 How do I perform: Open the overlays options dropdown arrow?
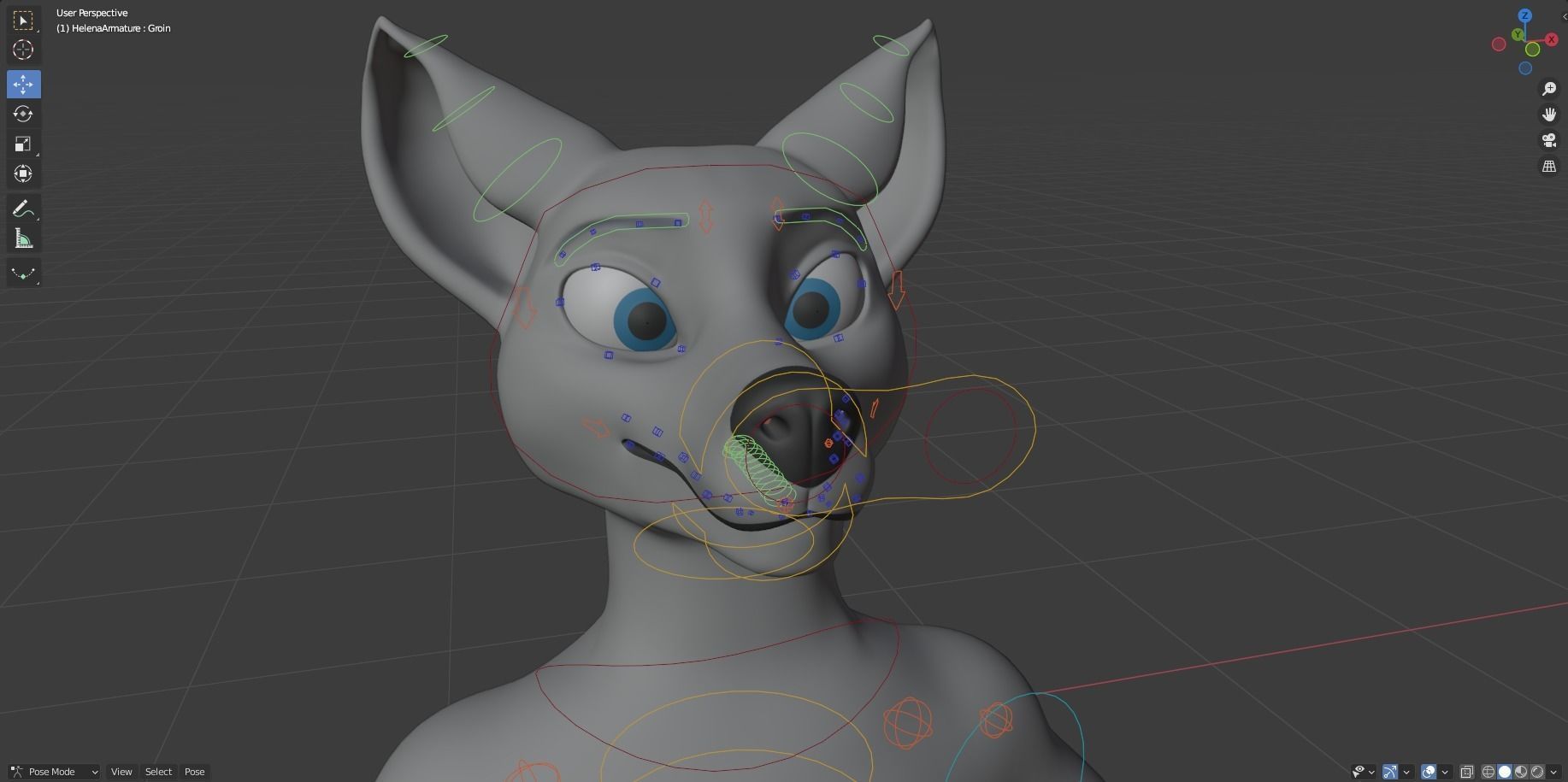point(1445,772)
